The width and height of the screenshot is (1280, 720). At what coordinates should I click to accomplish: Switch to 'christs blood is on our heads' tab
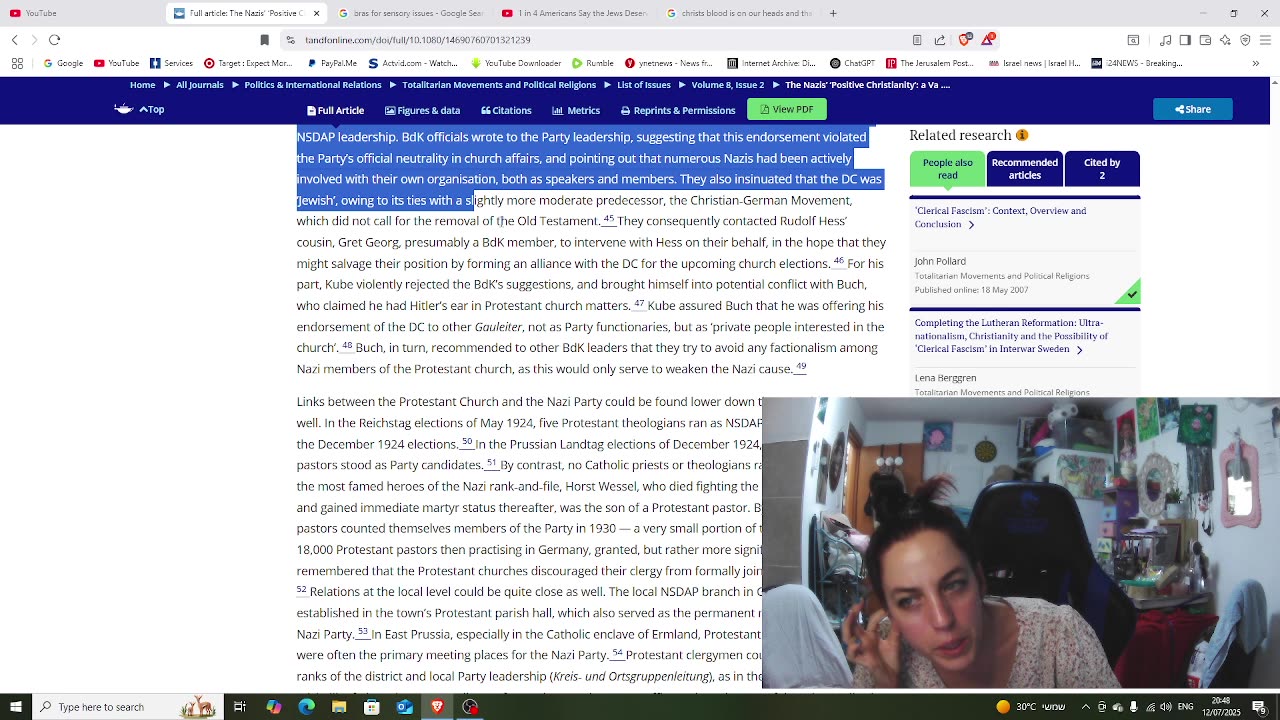[x=739, y=13]
